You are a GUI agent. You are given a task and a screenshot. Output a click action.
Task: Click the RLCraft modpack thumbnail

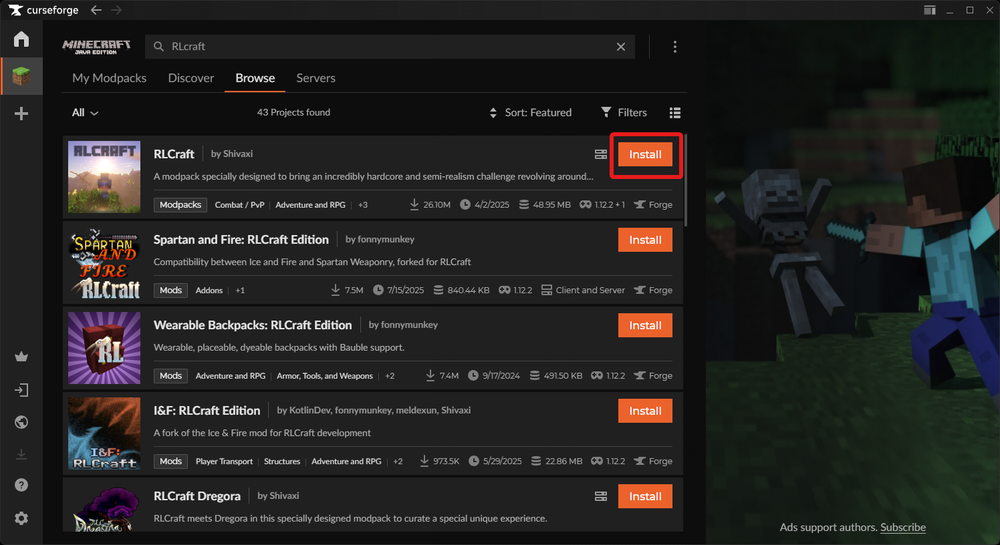pos(105,176)
